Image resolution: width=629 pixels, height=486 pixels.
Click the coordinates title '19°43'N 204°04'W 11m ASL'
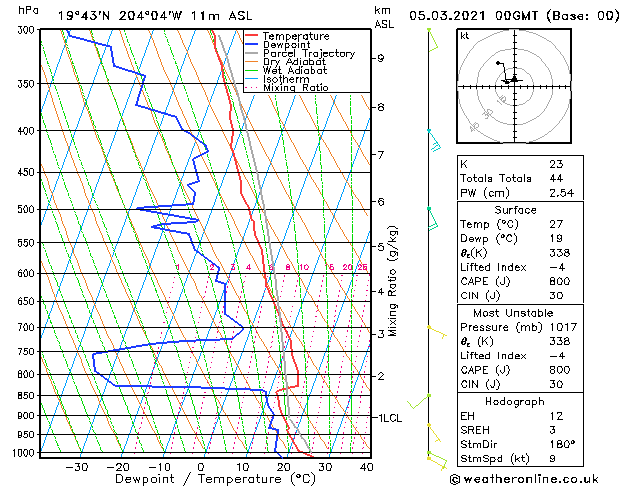(155, 16)
